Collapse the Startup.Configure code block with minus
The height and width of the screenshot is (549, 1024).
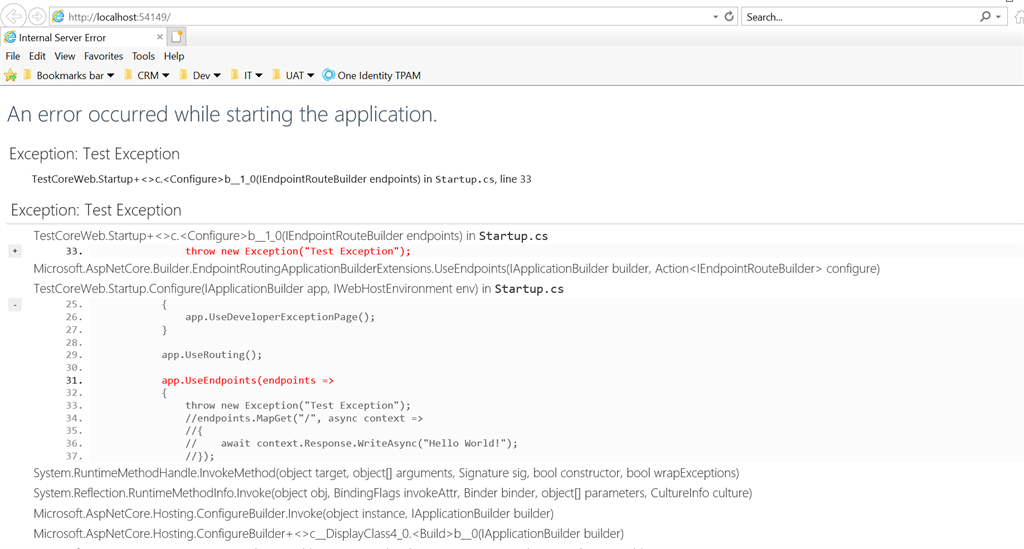(15, 305)
